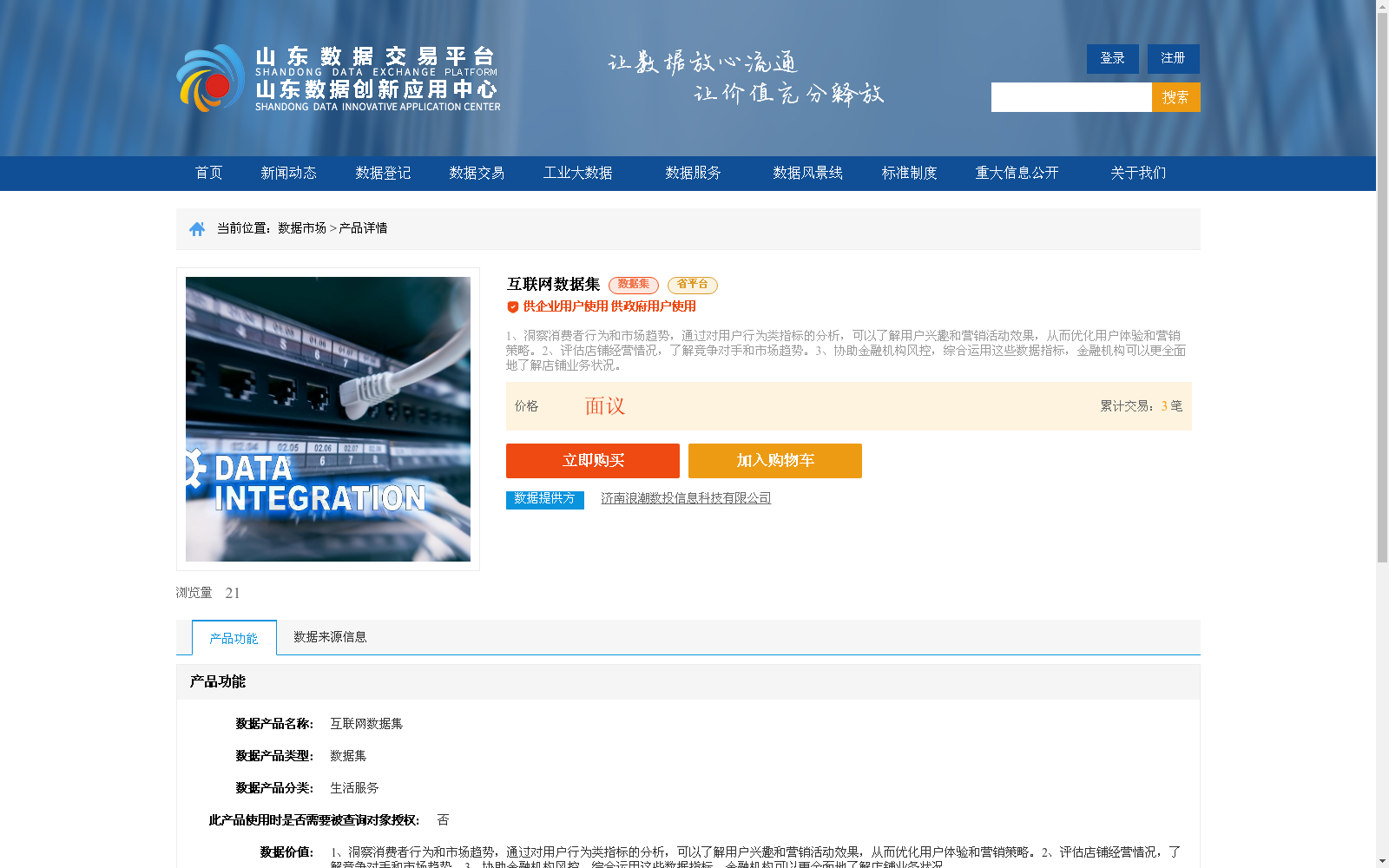Click 立即购买 buy now button
The height and width of the screenshot is (868, 1389).
(593, 461)
